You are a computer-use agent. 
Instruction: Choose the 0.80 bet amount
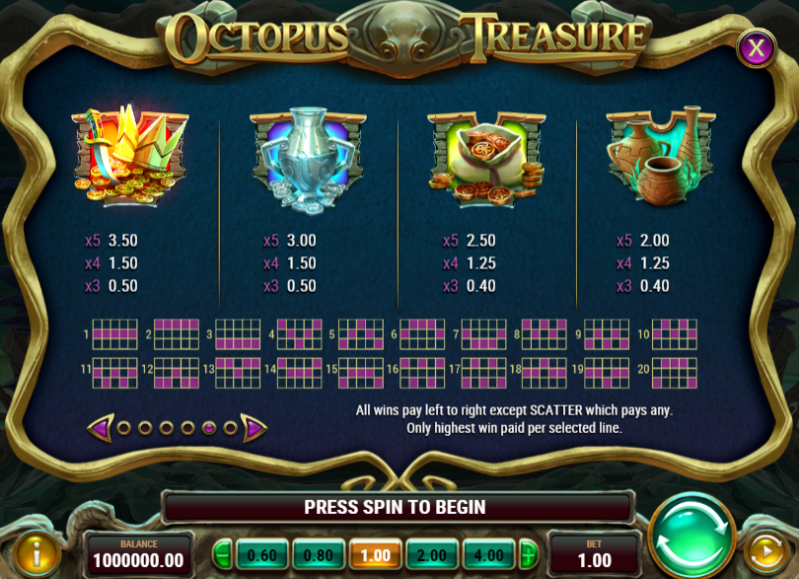click(318, 555)
